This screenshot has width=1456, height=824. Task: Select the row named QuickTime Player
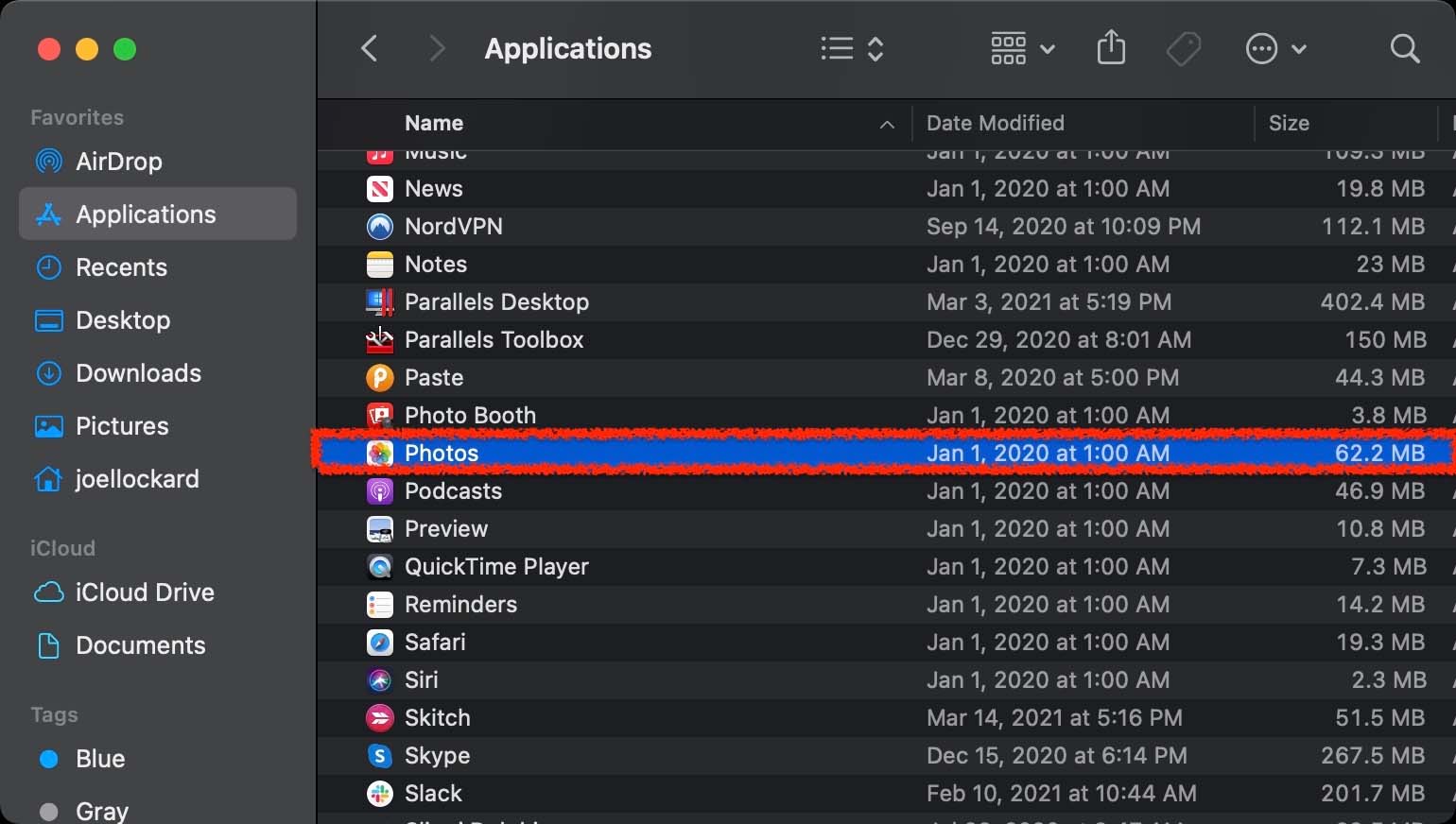(887, 567)
